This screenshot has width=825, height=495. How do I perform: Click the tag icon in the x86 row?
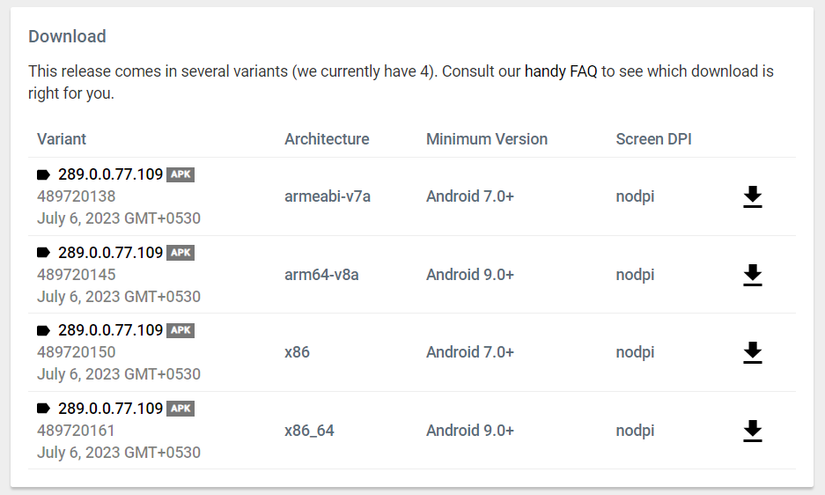point(44,330)
